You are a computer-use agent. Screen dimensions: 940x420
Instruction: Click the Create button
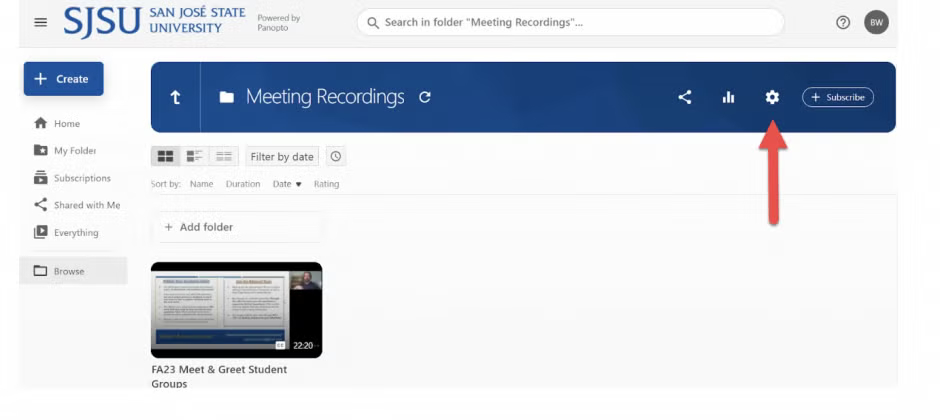[x=63, y=79]
